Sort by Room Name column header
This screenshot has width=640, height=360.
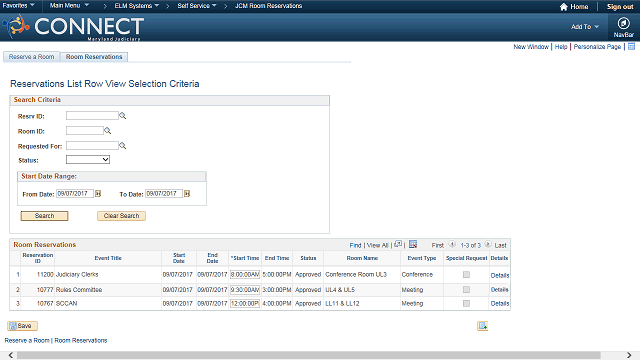[x=362, y=258]
